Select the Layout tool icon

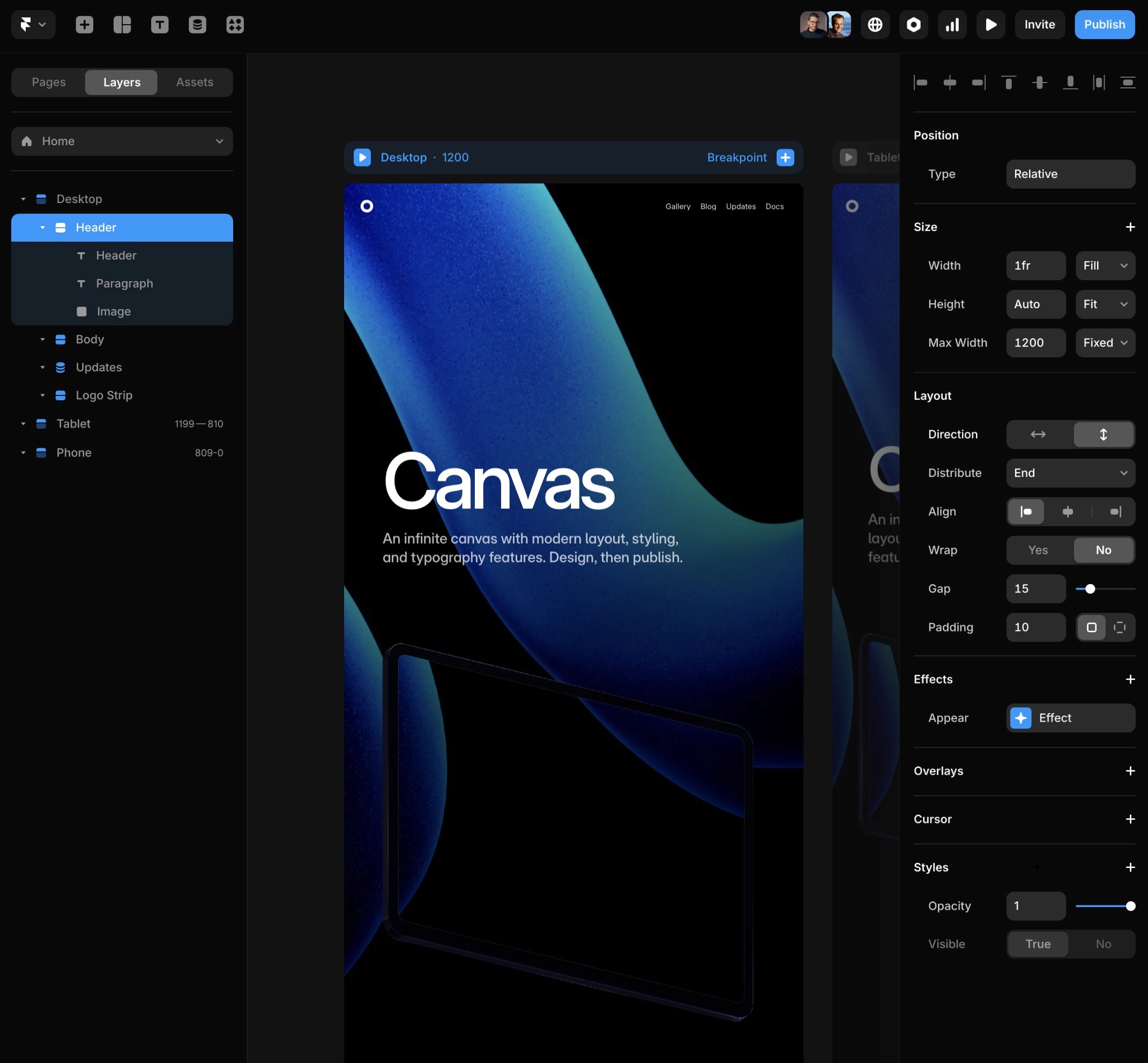click(122, 25)
